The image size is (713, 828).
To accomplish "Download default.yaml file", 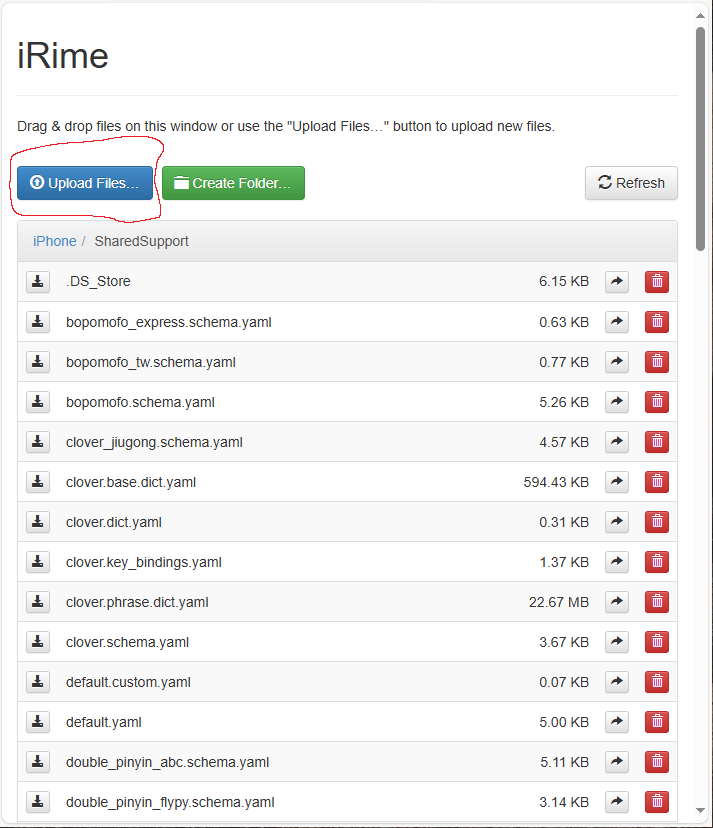I will tap(38, 722).
